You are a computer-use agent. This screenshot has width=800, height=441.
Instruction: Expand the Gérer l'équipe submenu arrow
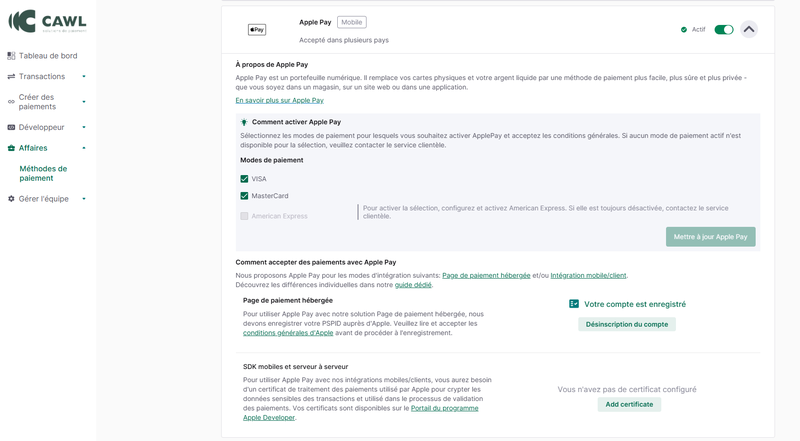84,199
